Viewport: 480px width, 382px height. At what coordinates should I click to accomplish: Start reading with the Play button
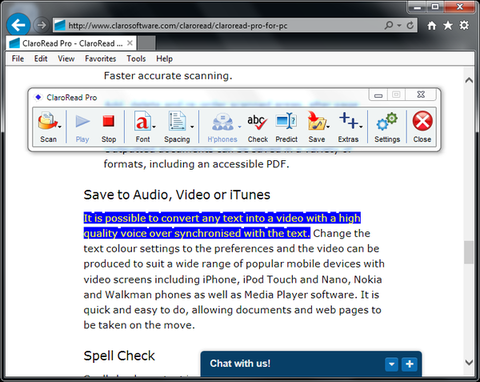(82, 122)
